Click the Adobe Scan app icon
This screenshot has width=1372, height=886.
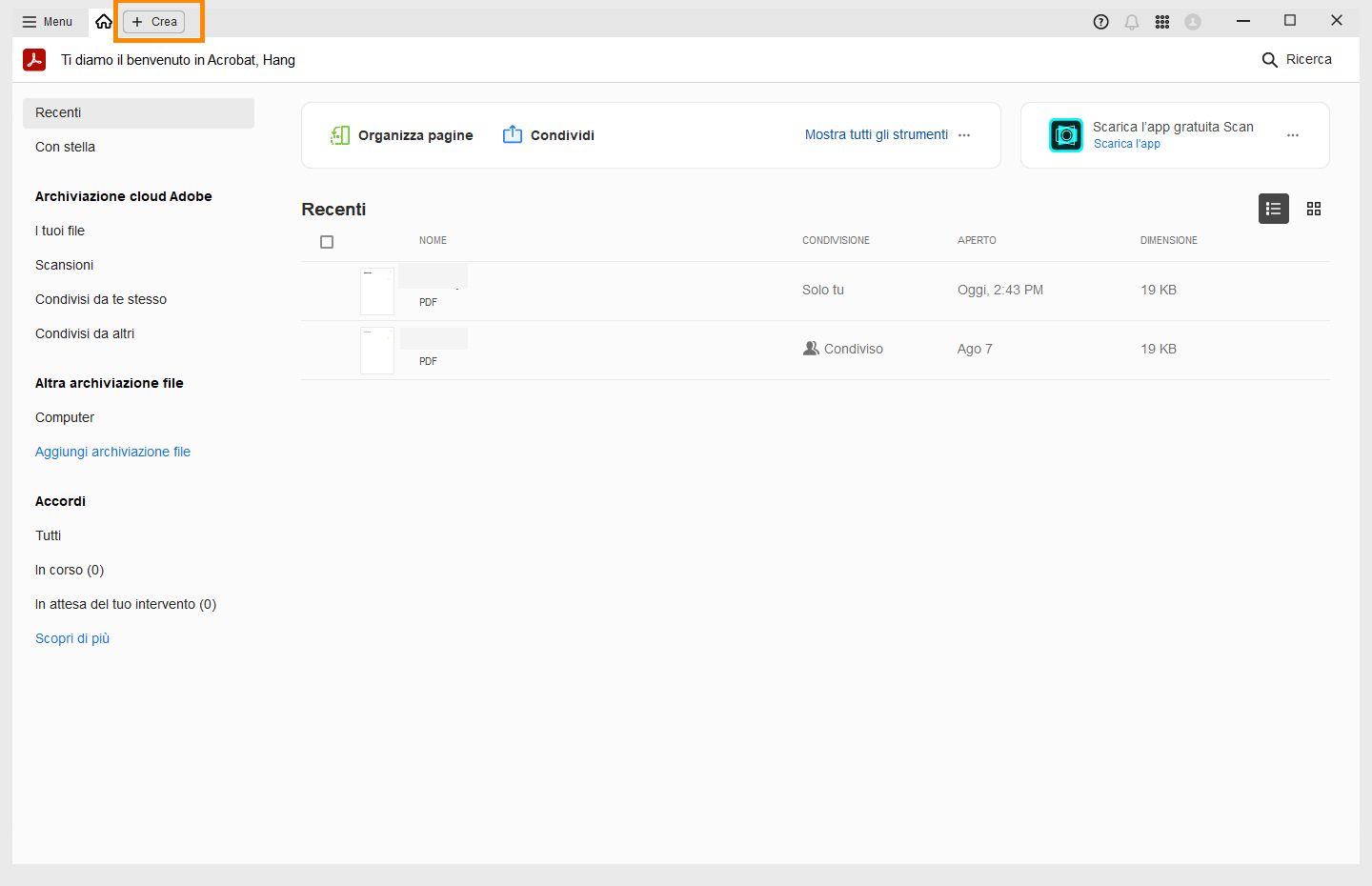(x=1066, y=135)
